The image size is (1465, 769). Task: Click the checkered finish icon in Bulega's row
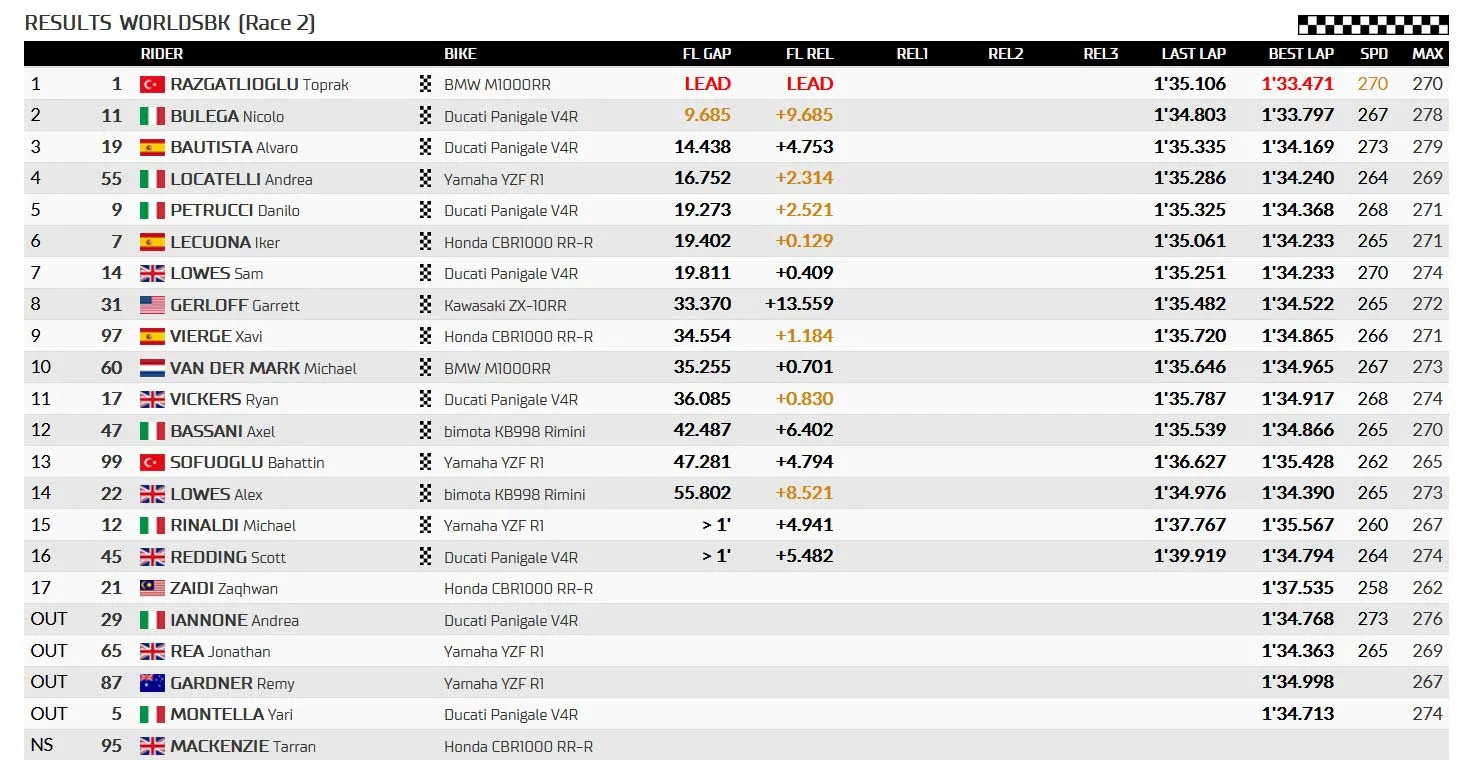click(x=426, y=116)
